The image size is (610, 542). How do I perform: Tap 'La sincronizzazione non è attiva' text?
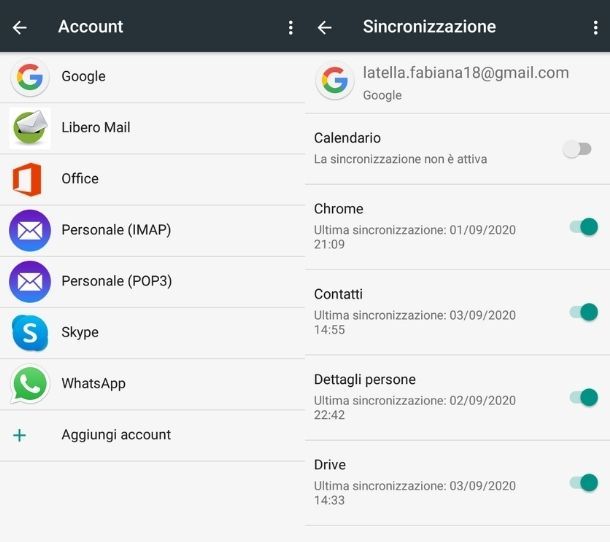[400, 159]
